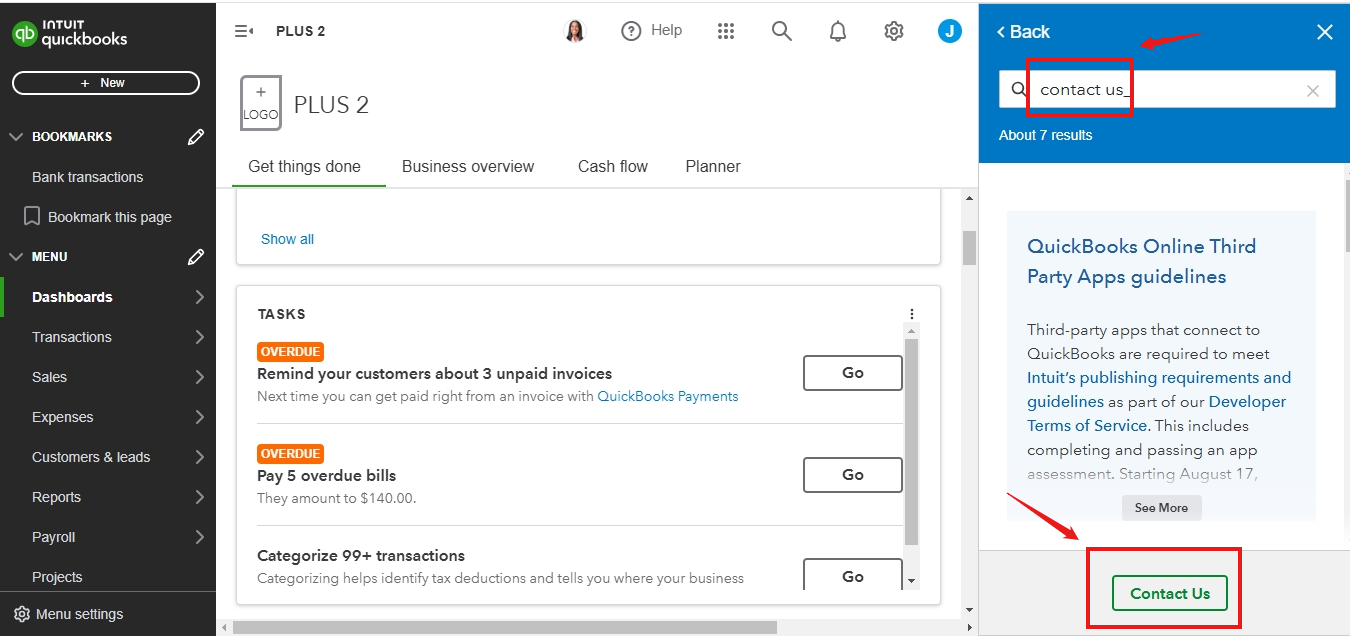Screen dimensions: 1350x636
Task: Open Intuit's publishing requirements and guidelines link
Action: [x=1159, y=390]
